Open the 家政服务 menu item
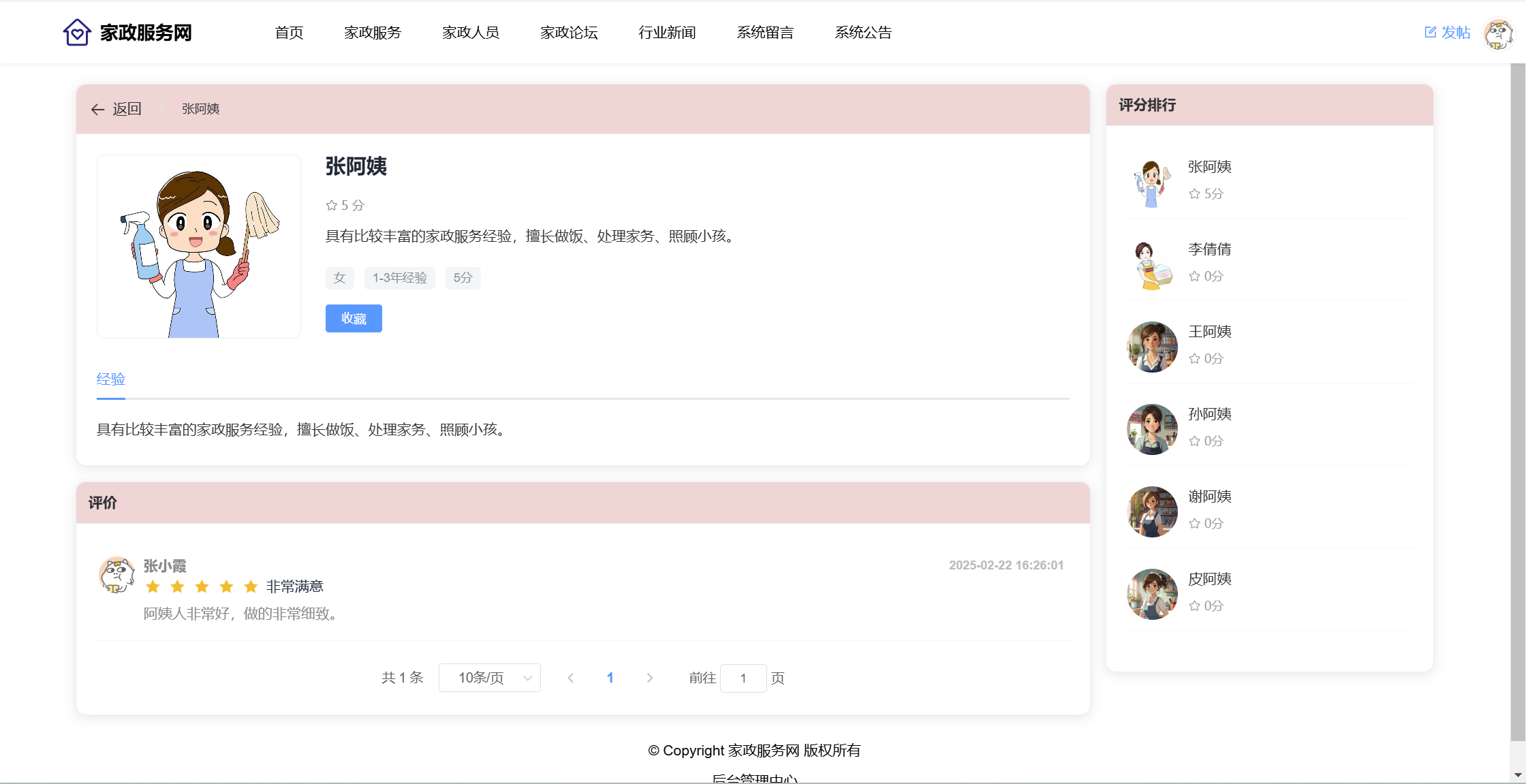The image size is (1526, 784). coord(373,33)
